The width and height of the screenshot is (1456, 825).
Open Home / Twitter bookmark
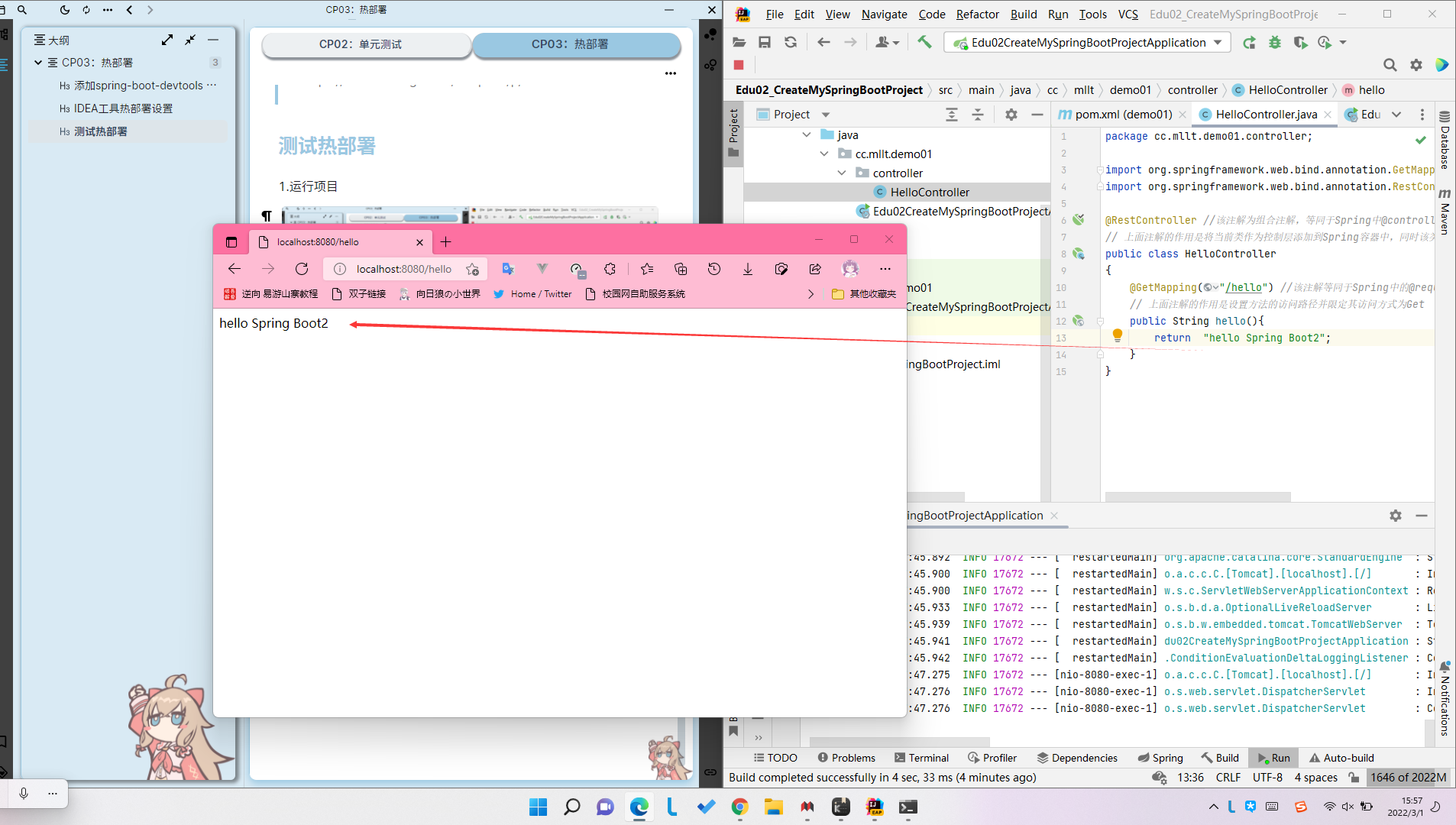(533, 294)
